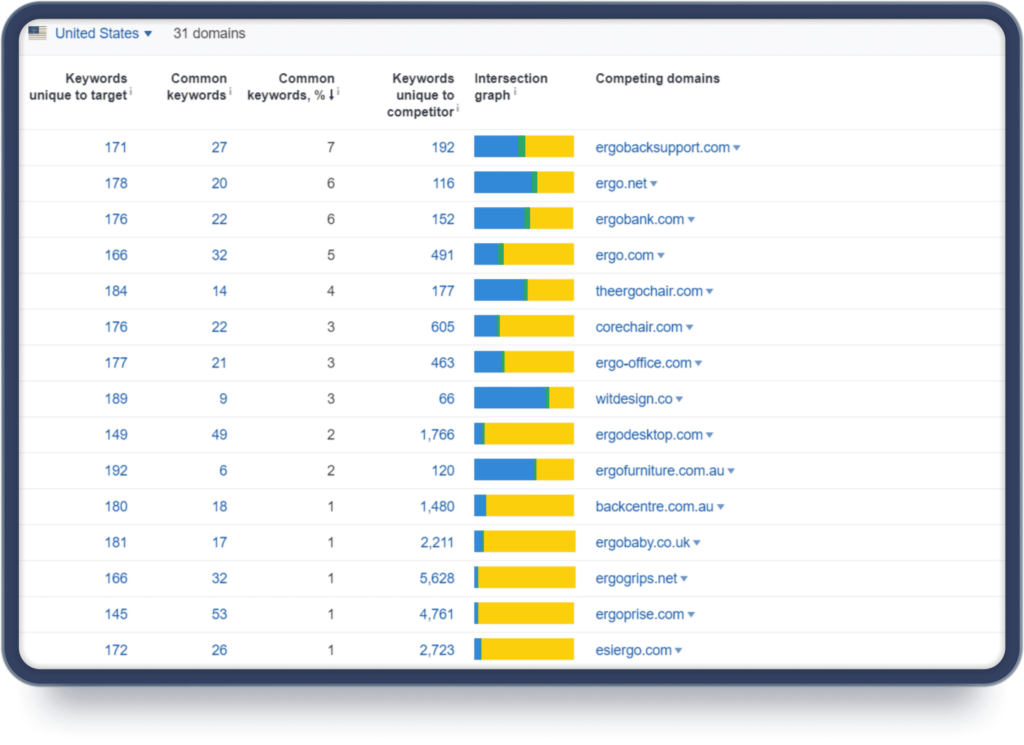Image resolution: width=1024 pixels, height=745 pixels.
Task: Open ergobank.com domain link
Action: click(x=639, y=219)
